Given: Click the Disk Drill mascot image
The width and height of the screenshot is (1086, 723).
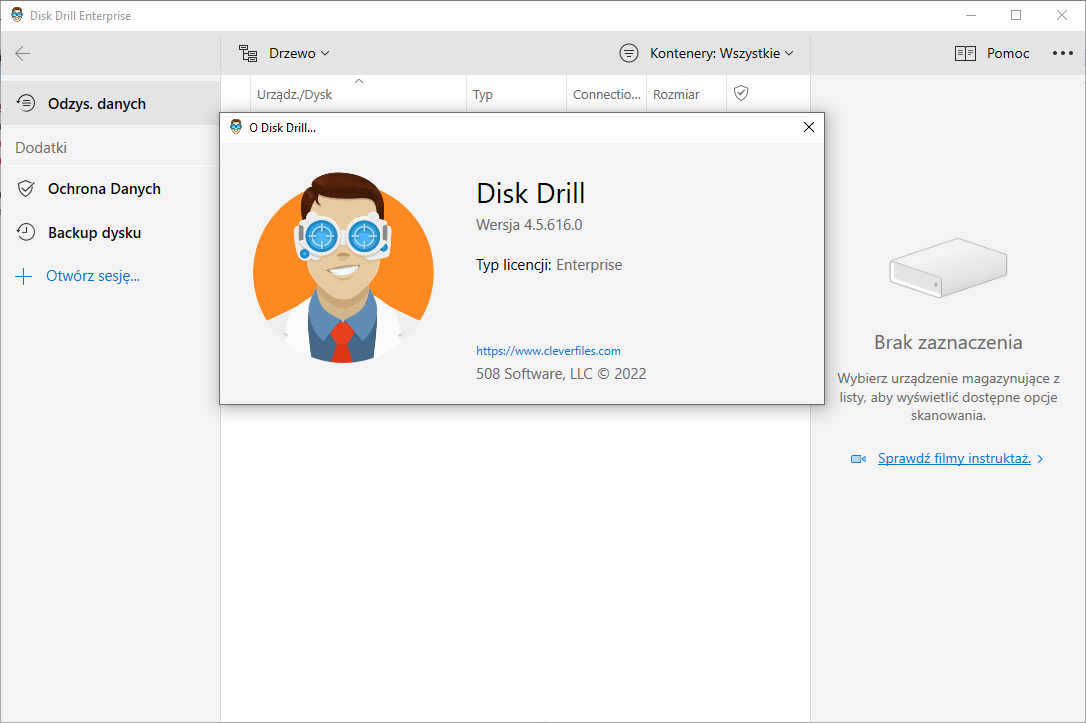Looking at the screenshot, I should 344,268.
